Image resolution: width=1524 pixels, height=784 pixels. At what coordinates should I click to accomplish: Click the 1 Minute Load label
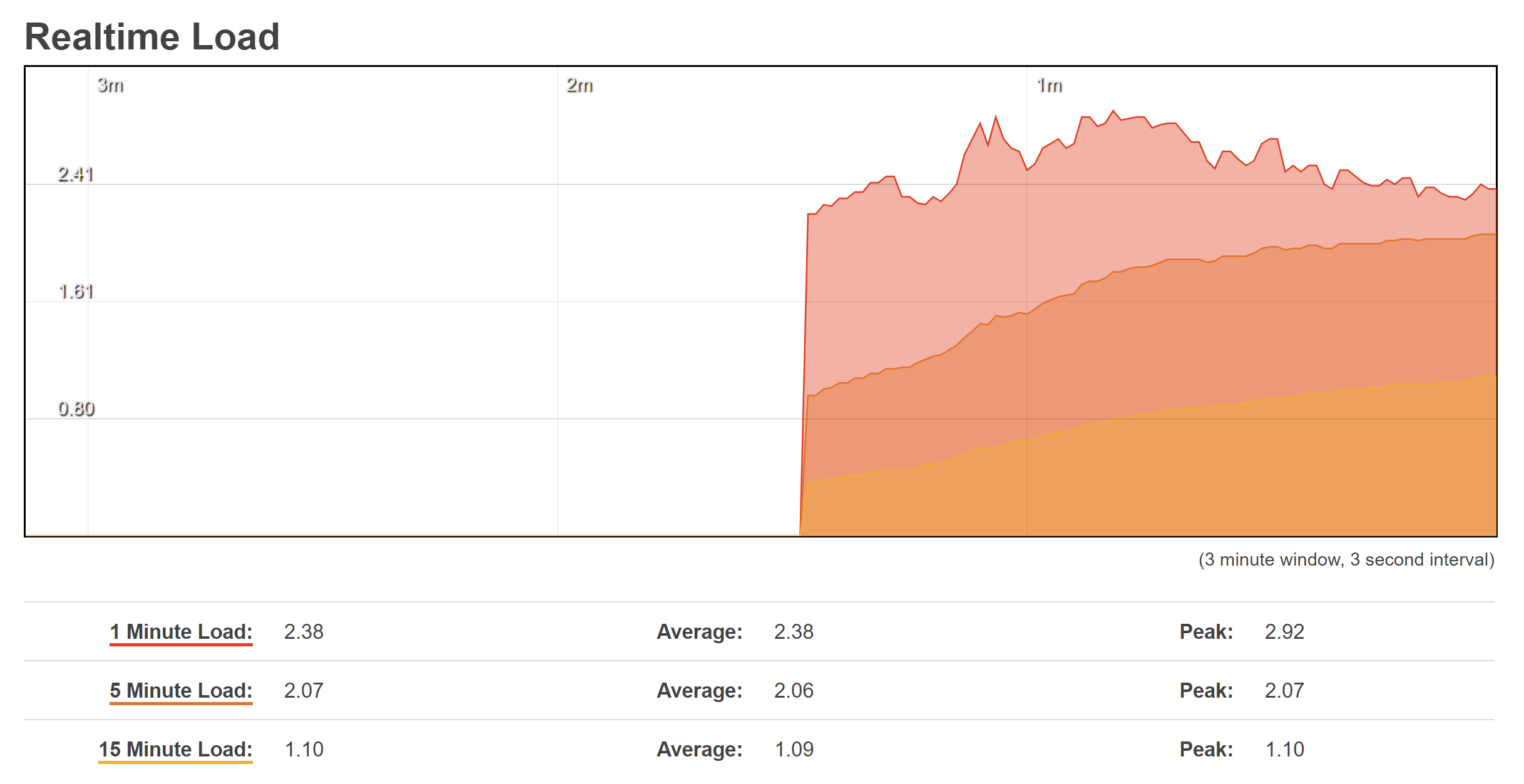point(181,631)
